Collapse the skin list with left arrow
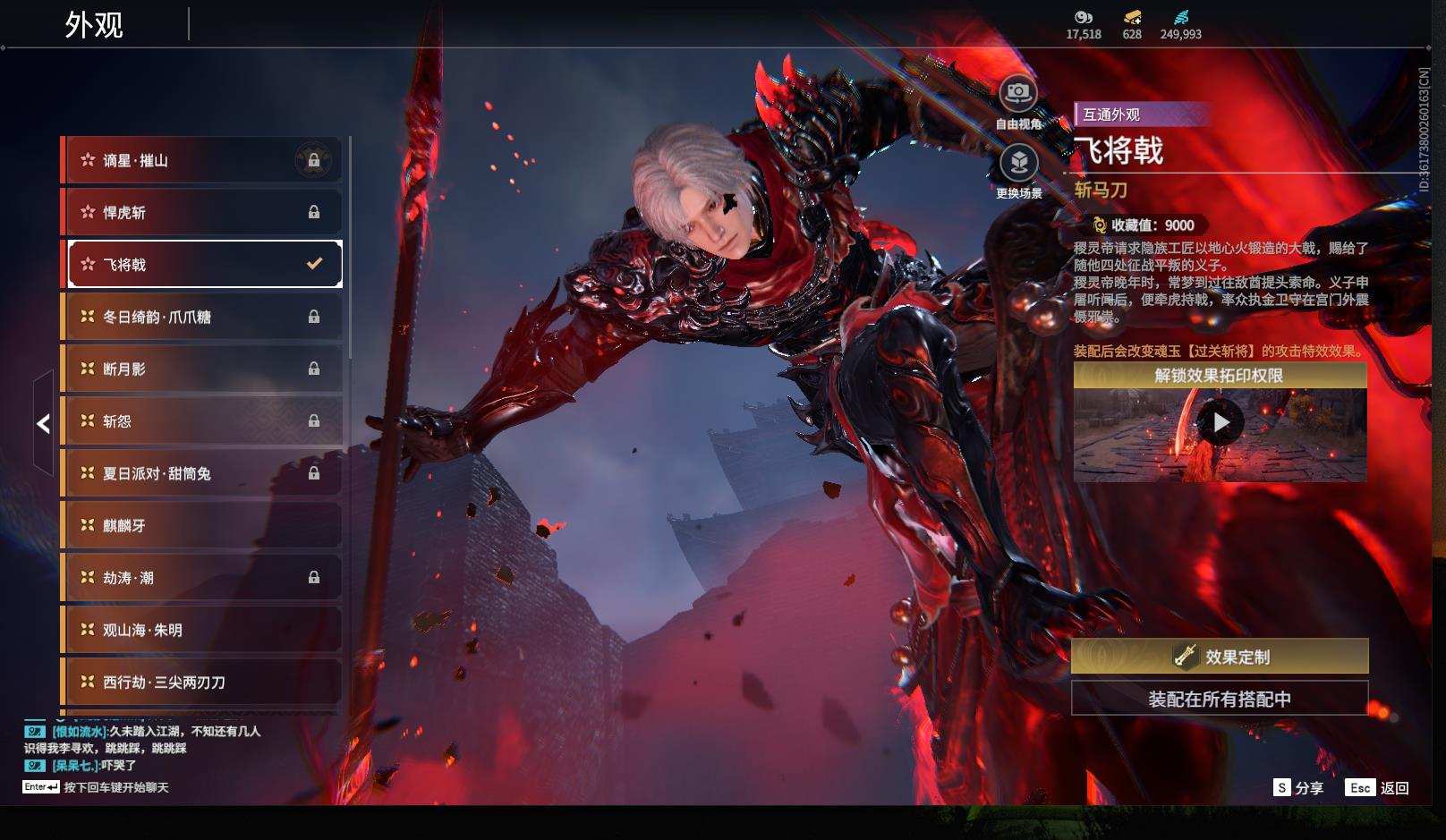The image size is (1446, 840). pos(43,423)
